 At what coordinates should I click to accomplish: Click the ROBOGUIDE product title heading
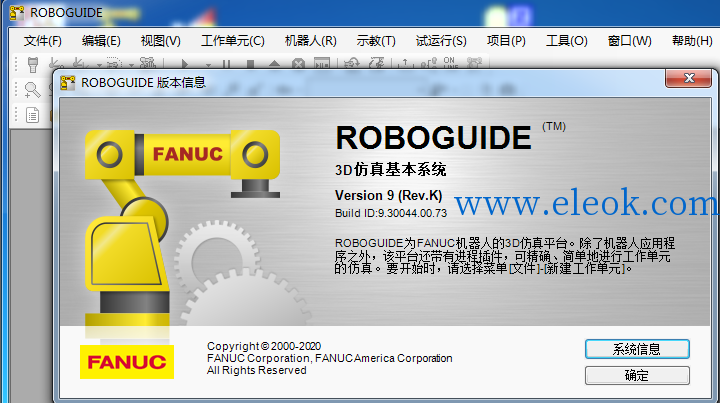[433, 138]
